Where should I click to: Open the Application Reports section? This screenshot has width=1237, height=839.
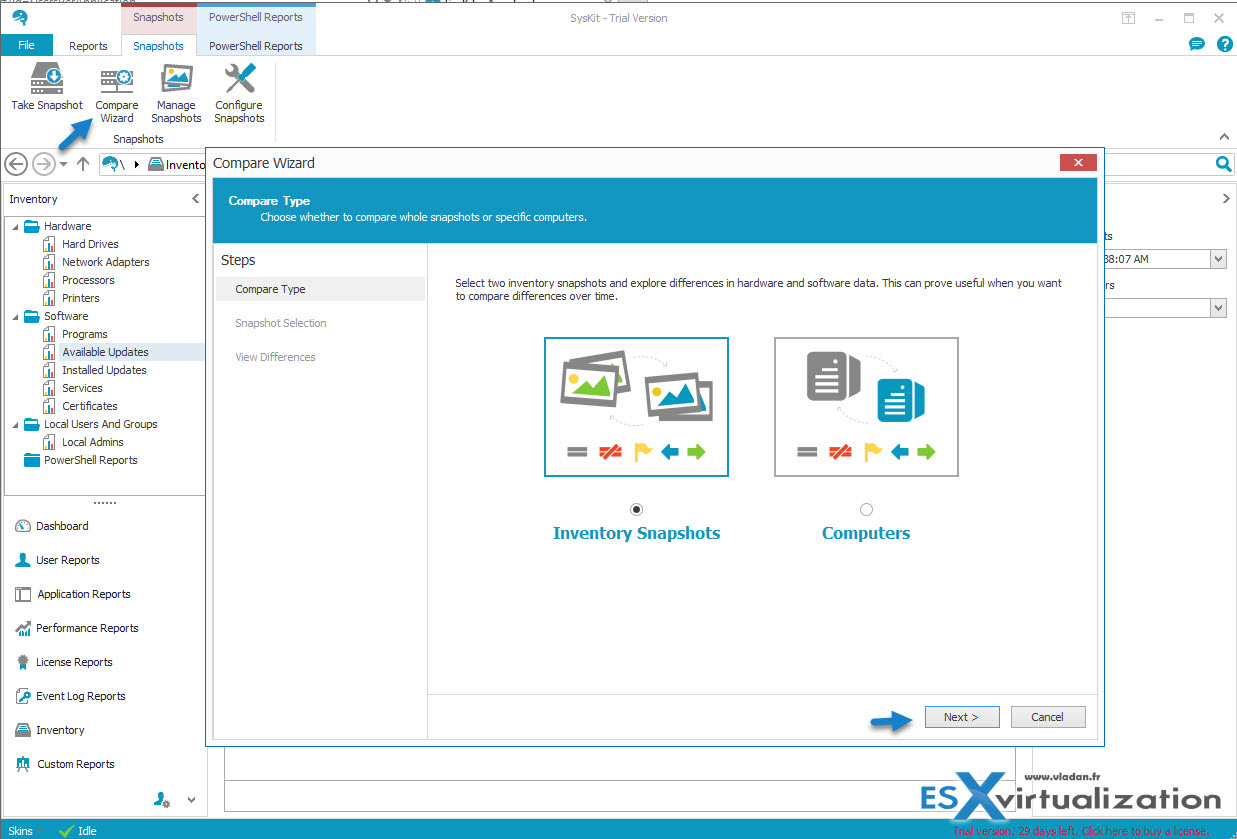tap(84, 594)
